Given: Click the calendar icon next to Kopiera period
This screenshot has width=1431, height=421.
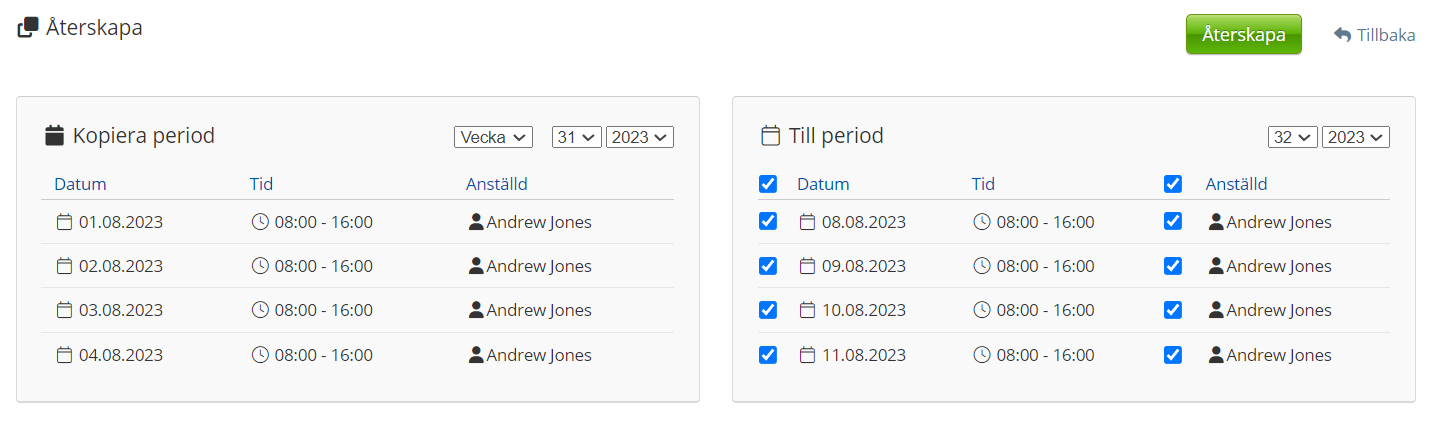Looking at the screenshot, I should (55, 136).
